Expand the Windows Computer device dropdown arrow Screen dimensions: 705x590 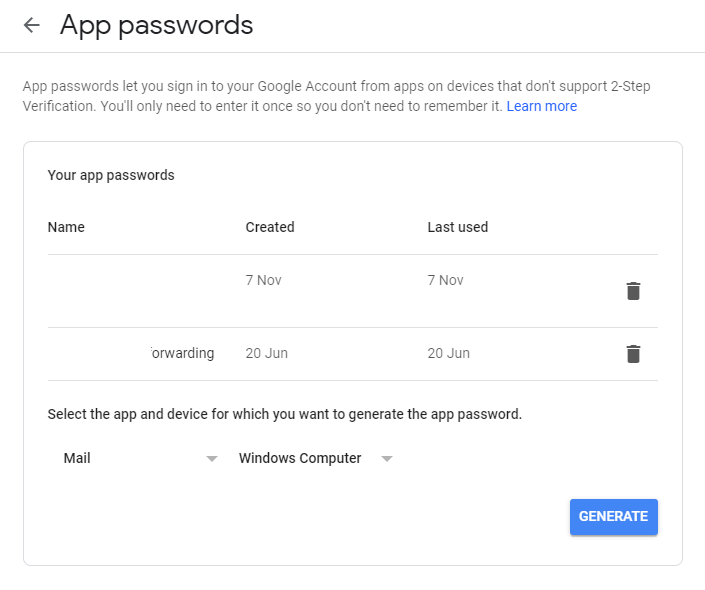click(387, 459)
